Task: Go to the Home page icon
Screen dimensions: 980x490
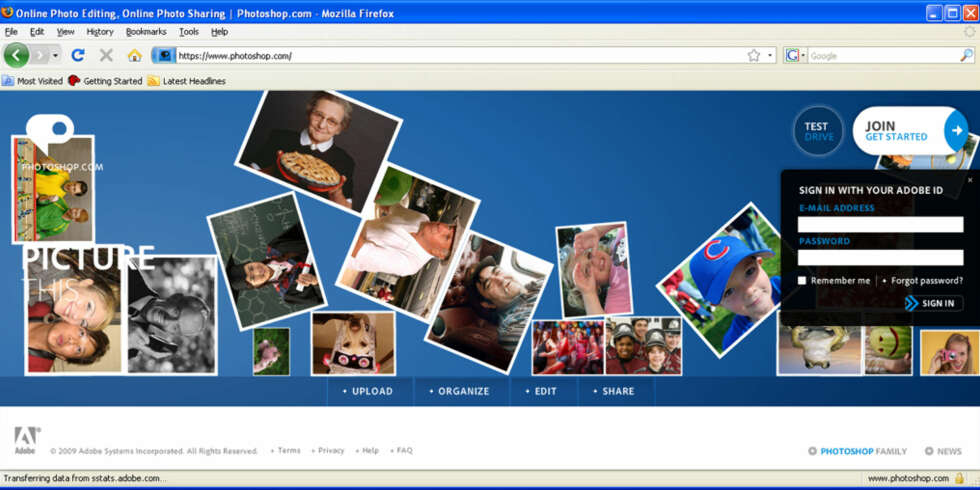Action: pyautogui.click(x=134, y=56)
